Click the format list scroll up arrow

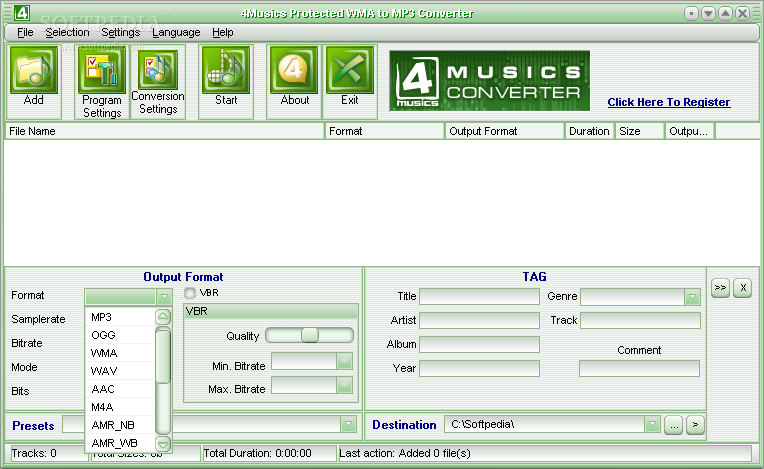[x=163, y=317]
